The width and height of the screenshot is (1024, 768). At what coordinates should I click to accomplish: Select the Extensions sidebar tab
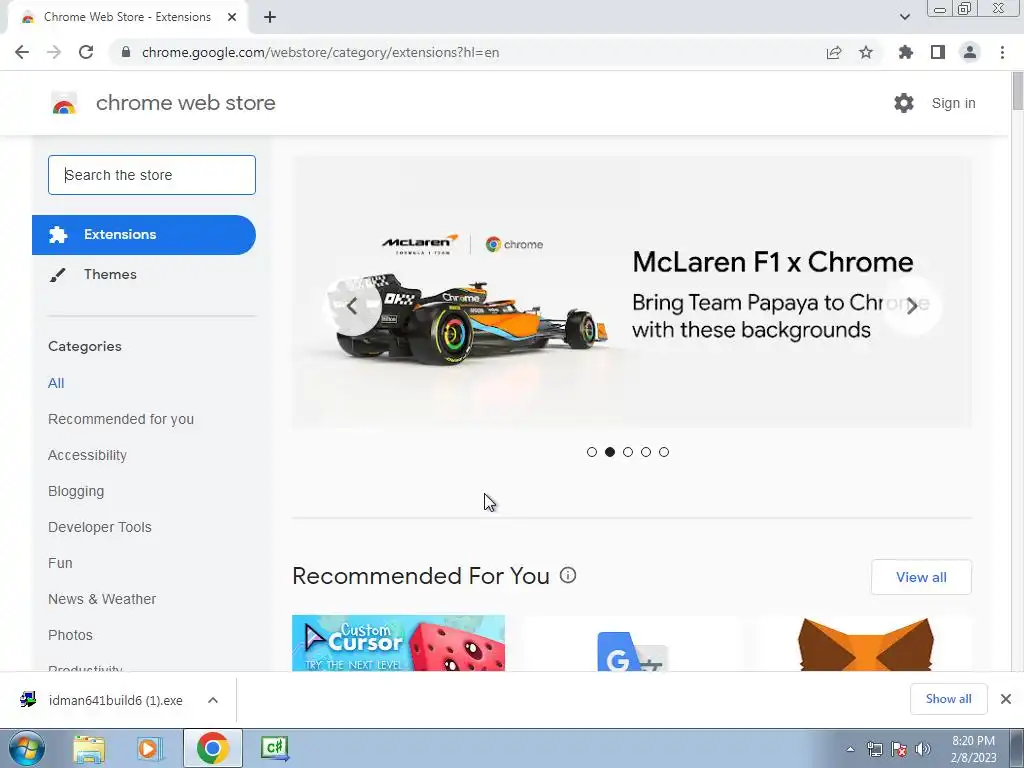coord(144,234)
